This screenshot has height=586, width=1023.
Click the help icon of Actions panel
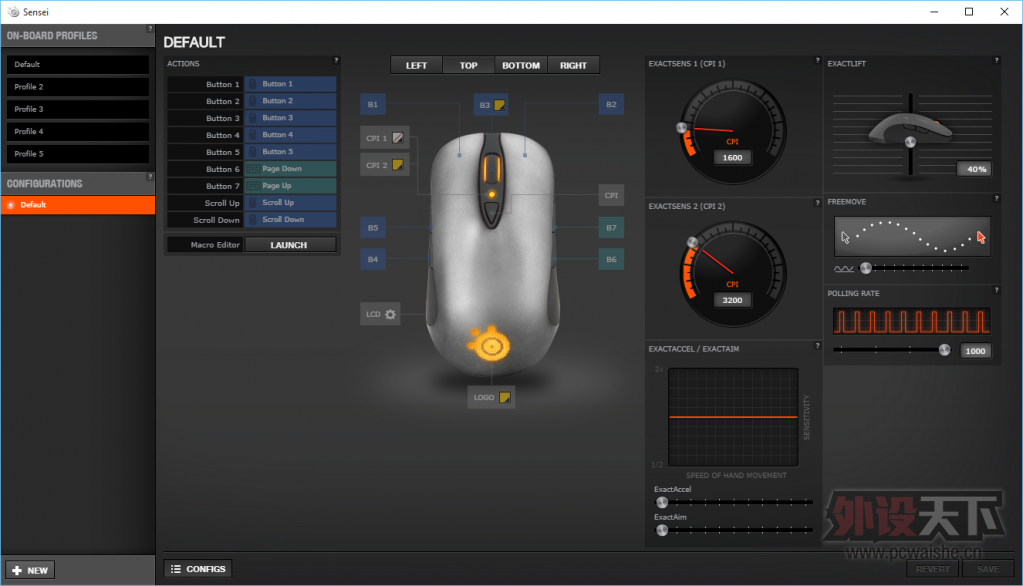(x=337, y=61)
